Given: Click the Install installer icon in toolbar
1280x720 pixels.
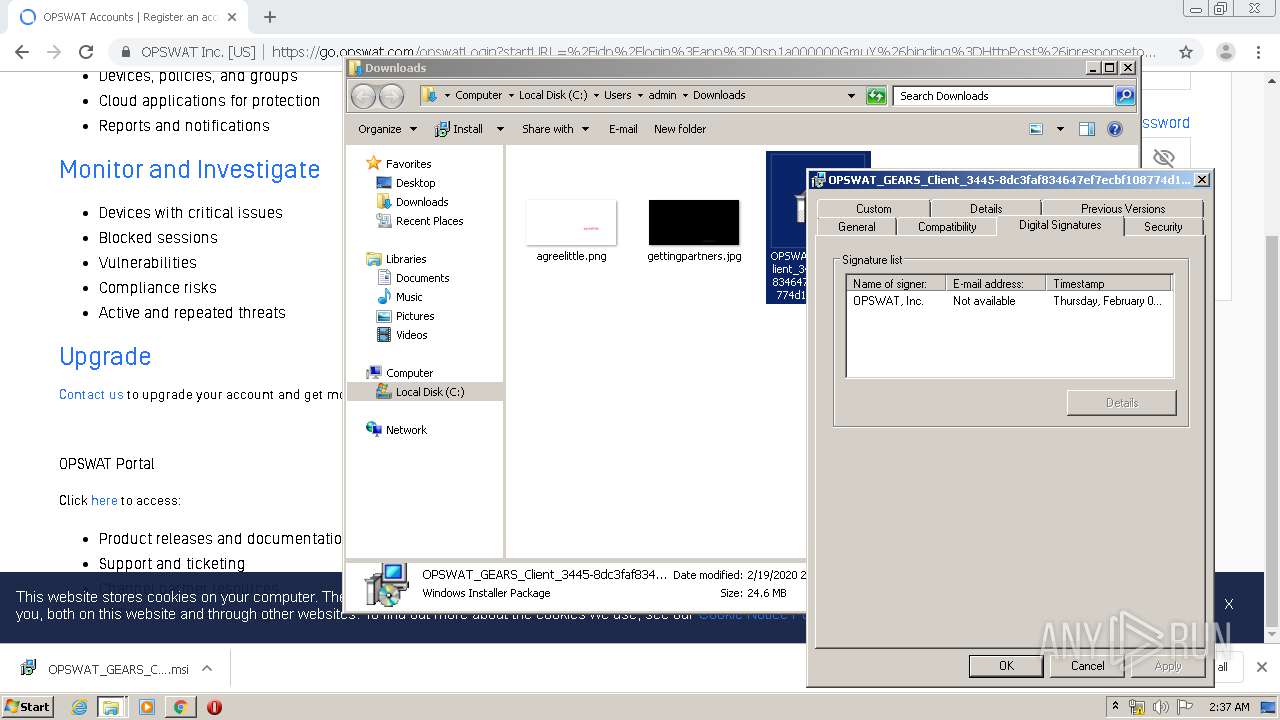Looking at the screenshot, I should pyautogui.click(x=442, y=129).
